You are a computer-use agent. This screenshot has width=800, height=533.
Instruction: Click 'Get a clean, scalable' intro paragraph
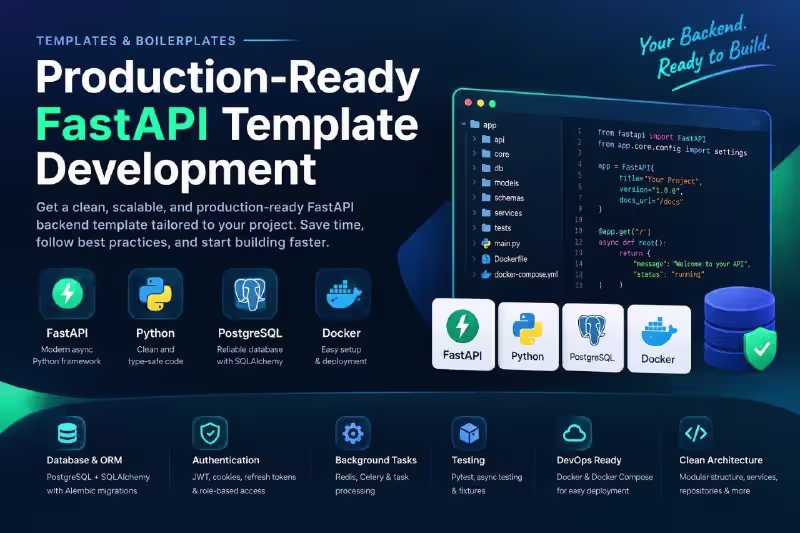click(199, 225)
